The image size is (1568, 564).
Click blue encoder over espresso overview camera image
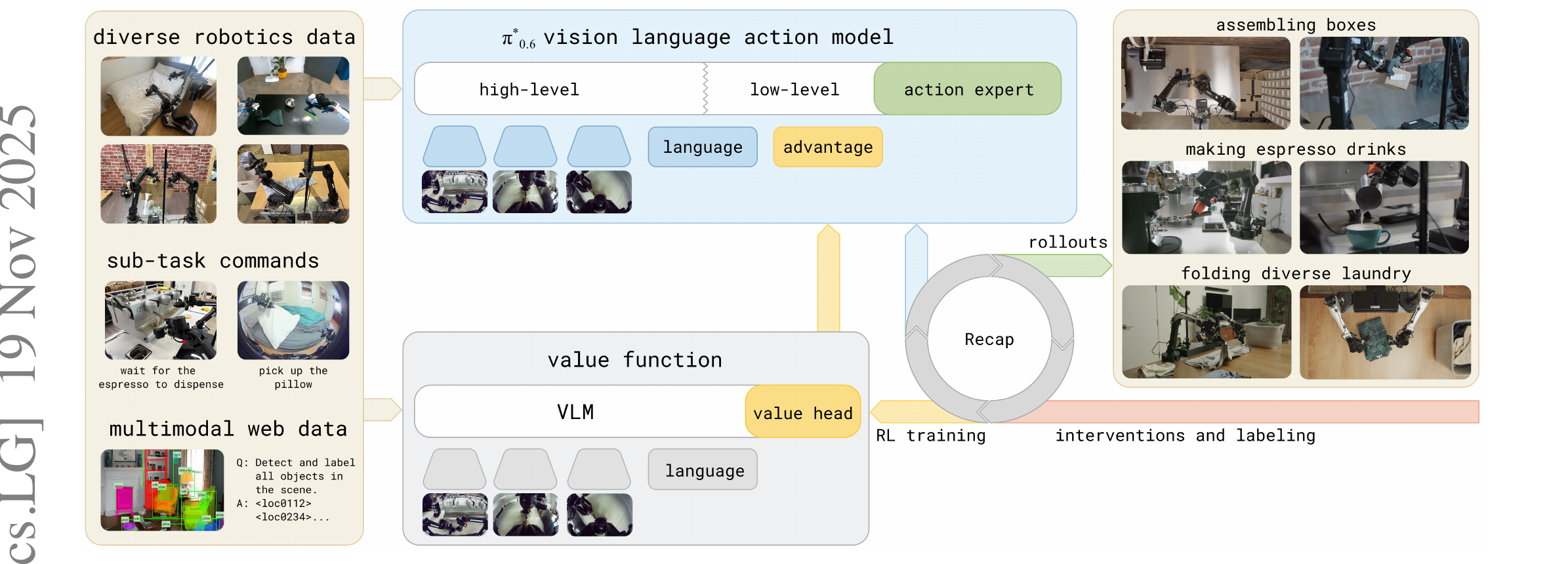(455, 146)
